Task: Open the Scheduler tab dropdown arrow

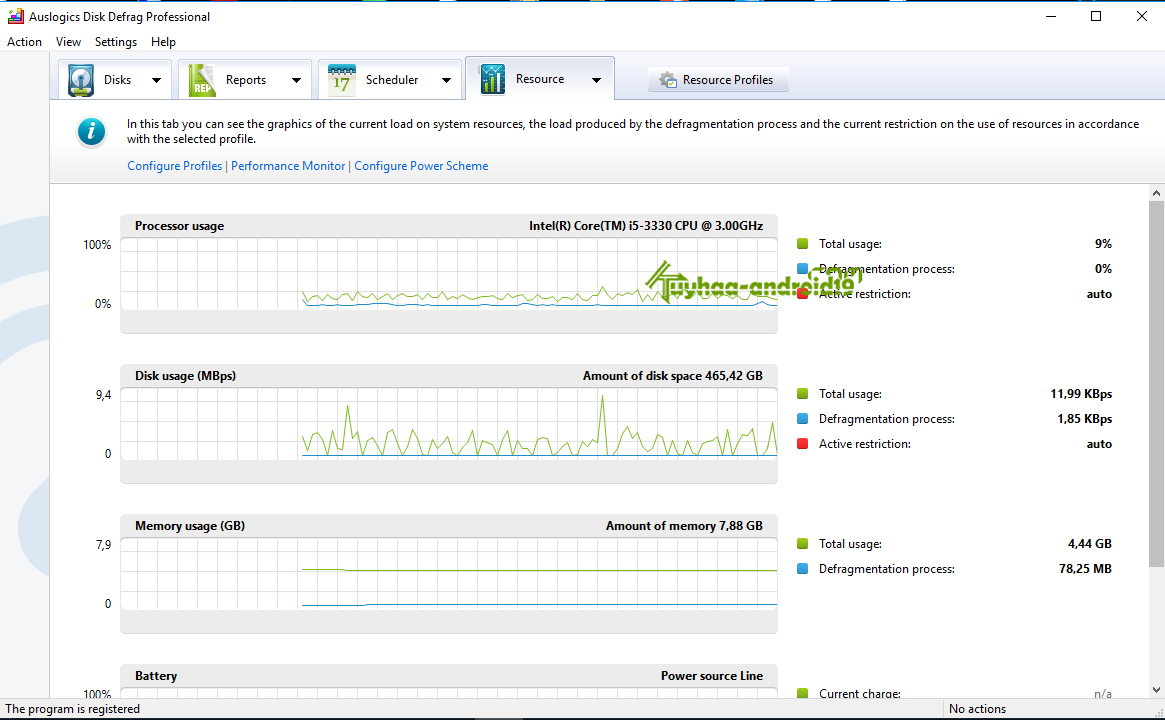Action: coord(446,80)
